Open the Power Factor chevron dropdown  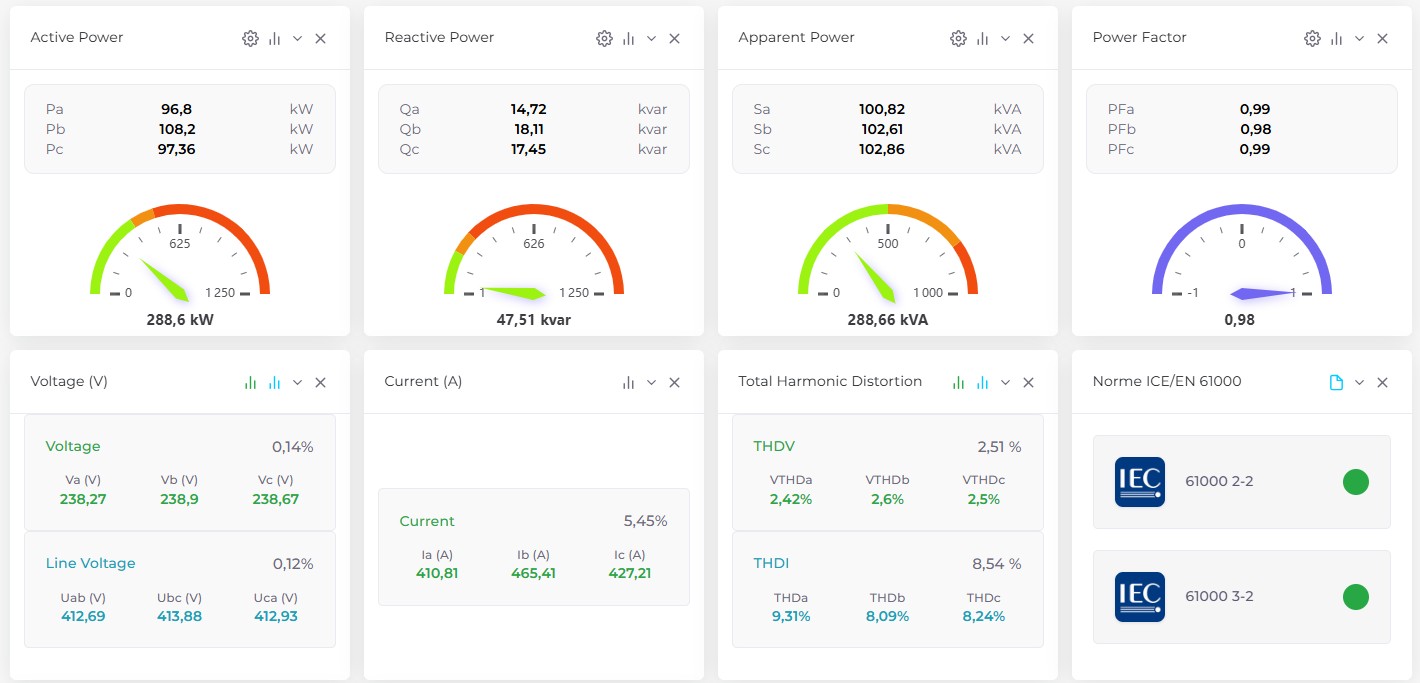coord(1359,38)
